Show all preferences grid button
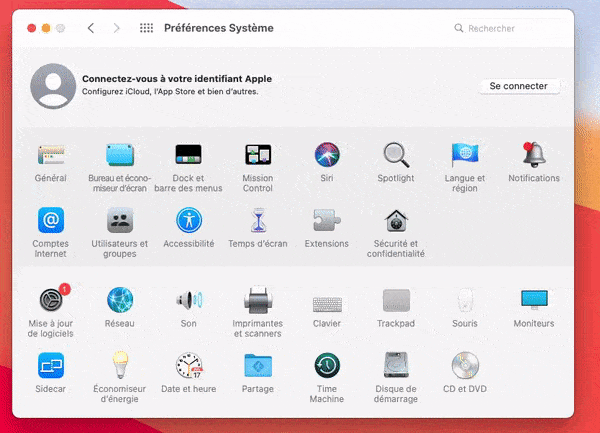This screenshot has height=433, width=600. [x=147, y=28]
